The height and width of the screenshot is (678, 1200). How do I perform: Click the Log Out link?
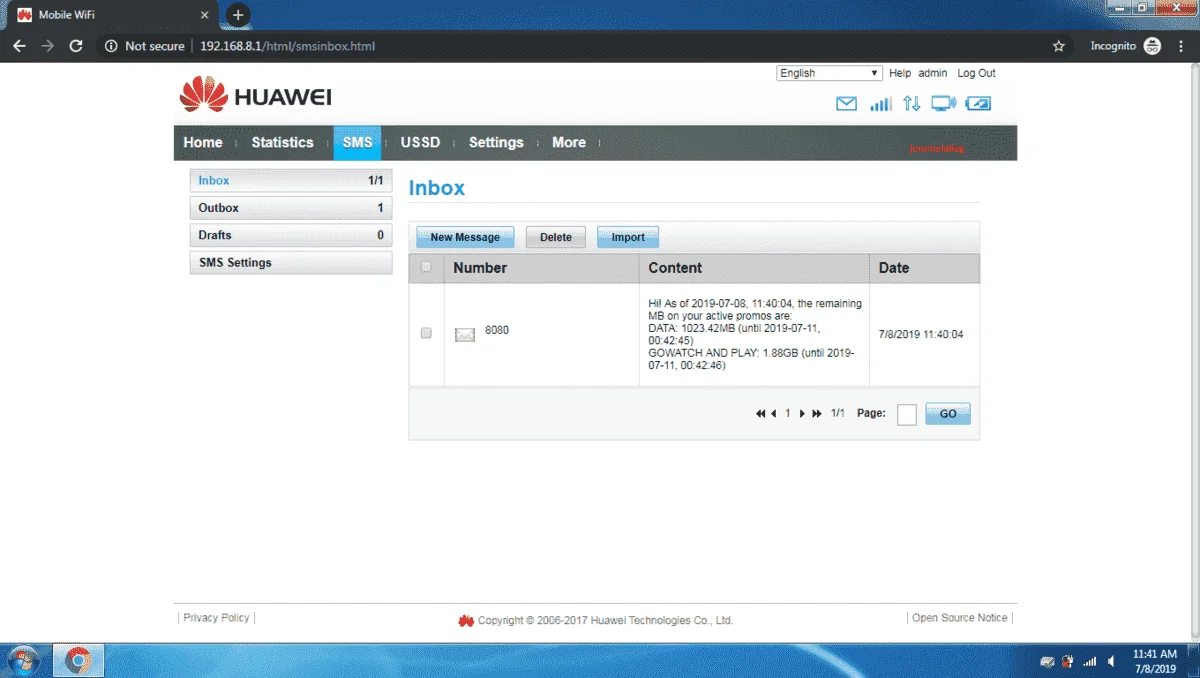[x=976, y=73]
